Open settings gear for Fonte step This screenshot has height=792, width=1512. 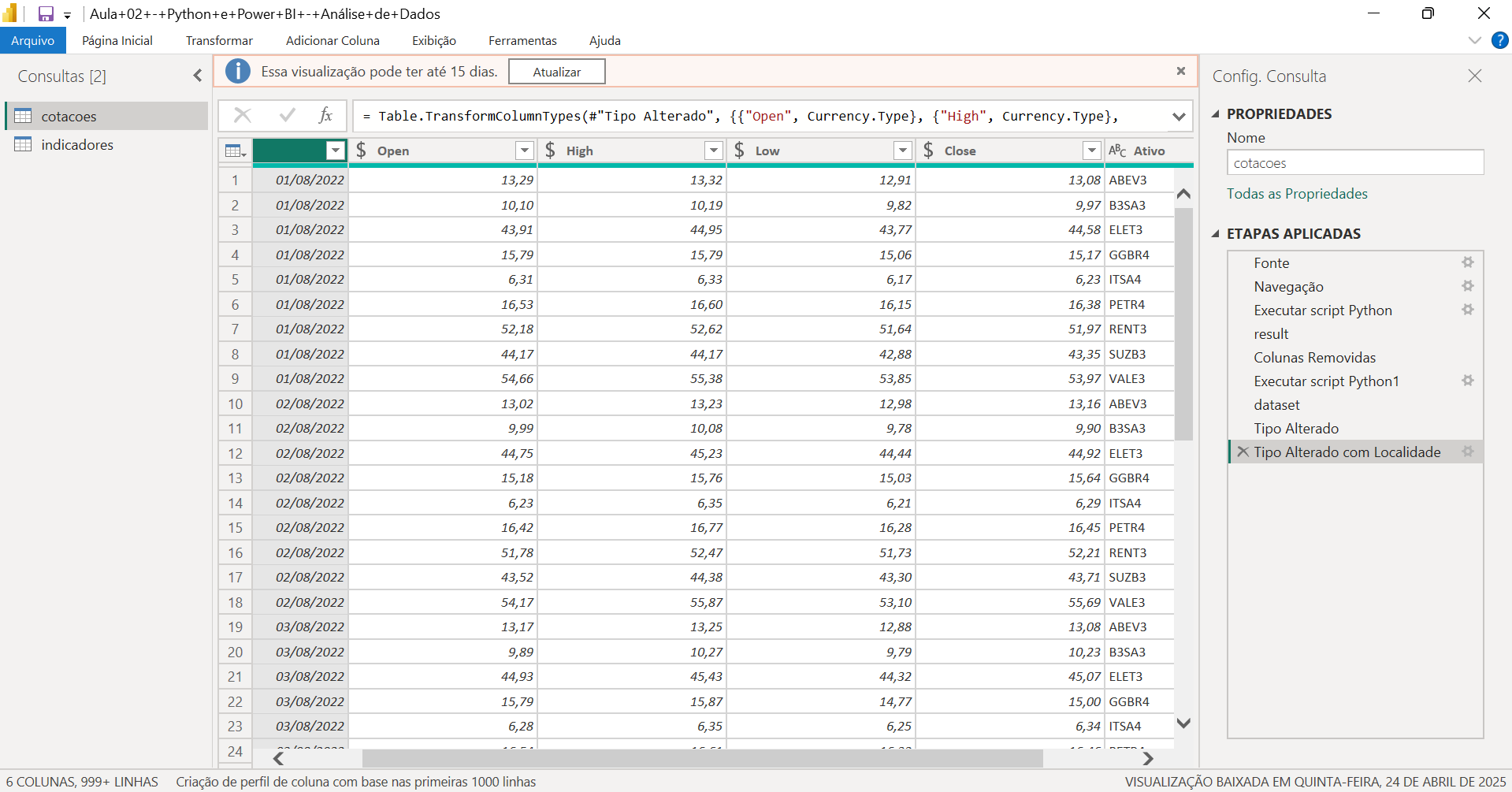coord(1468,262)
